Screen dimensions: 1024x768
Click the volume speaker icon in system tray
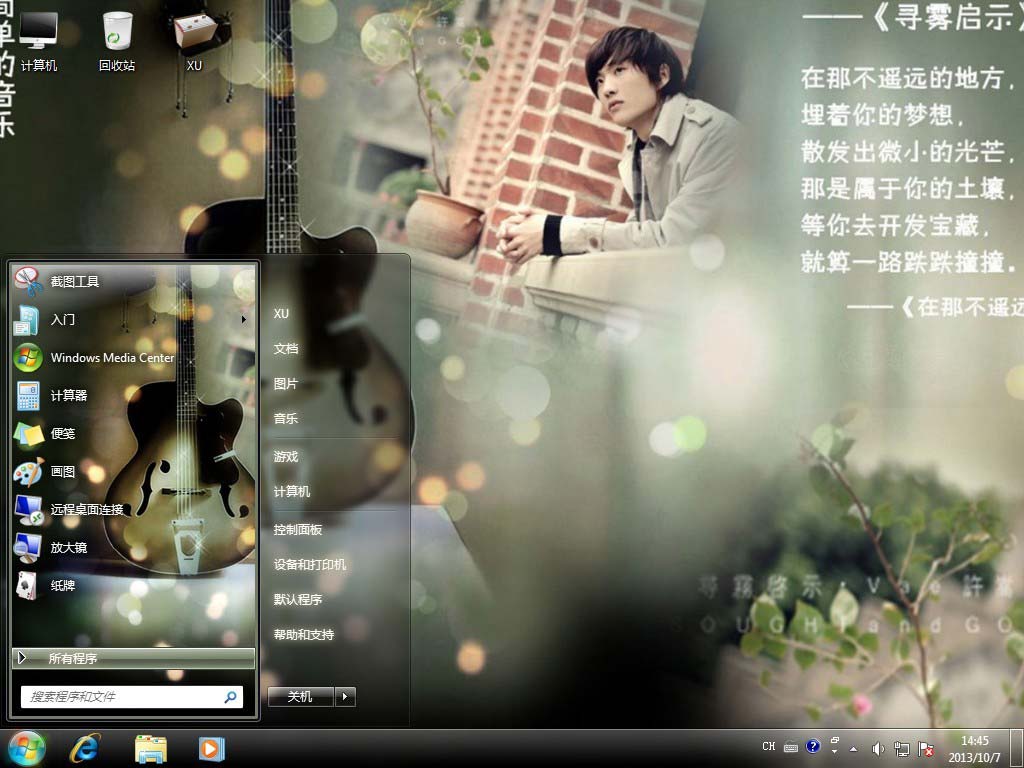(x=877, y=748)
